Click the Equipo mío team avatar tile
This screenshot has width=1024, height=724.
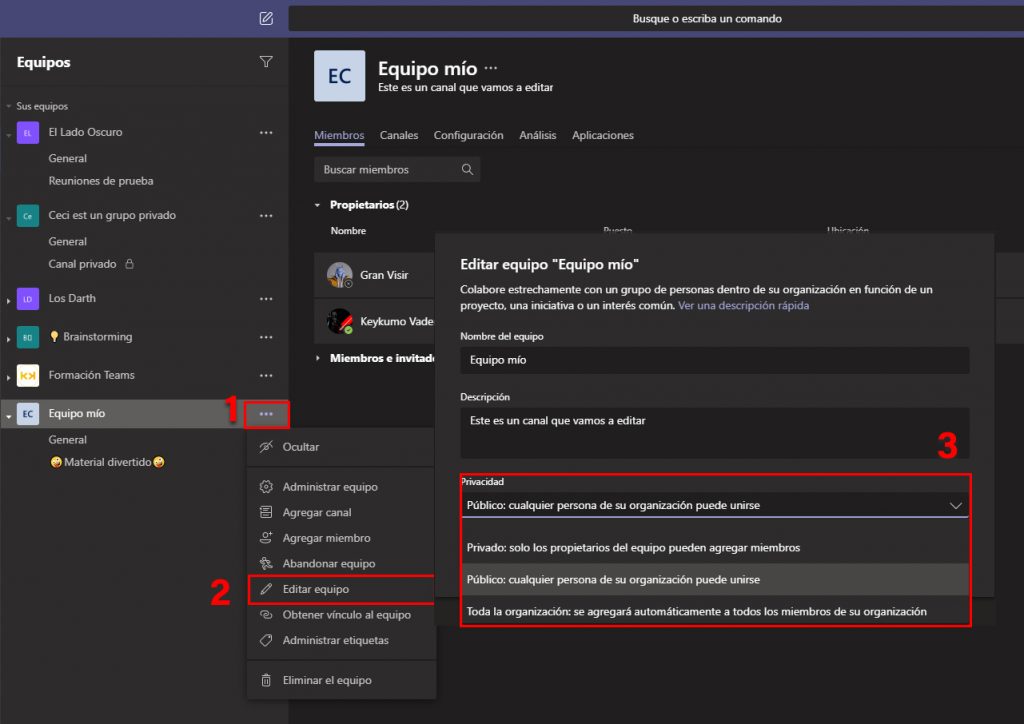coord(339,76)
